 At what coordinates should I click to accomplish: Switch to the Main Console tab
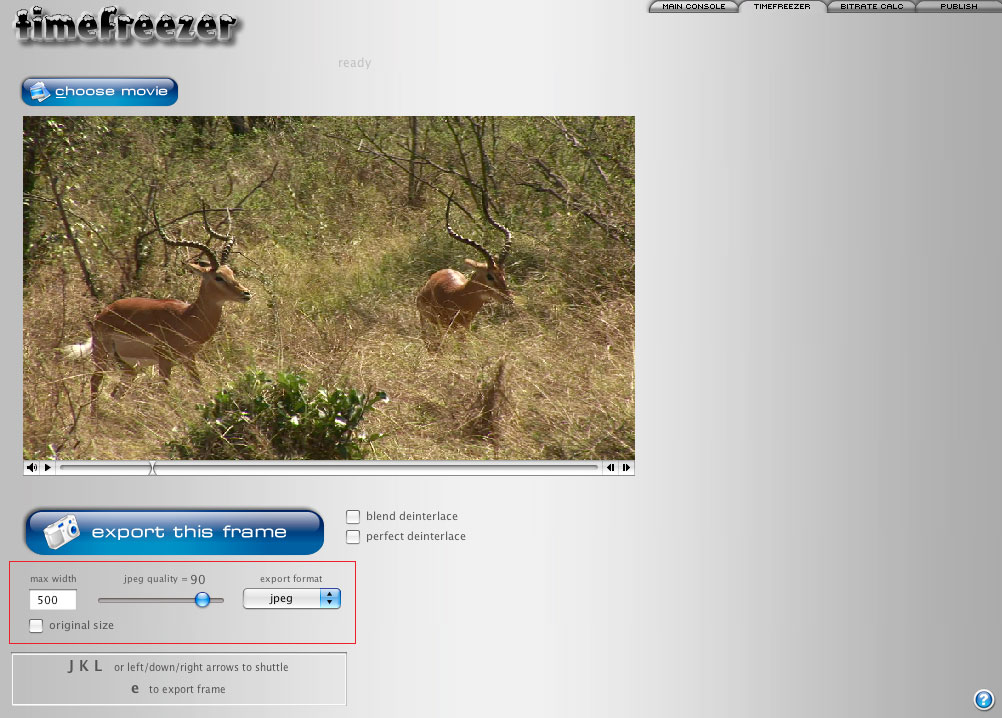tap(694, 7)
